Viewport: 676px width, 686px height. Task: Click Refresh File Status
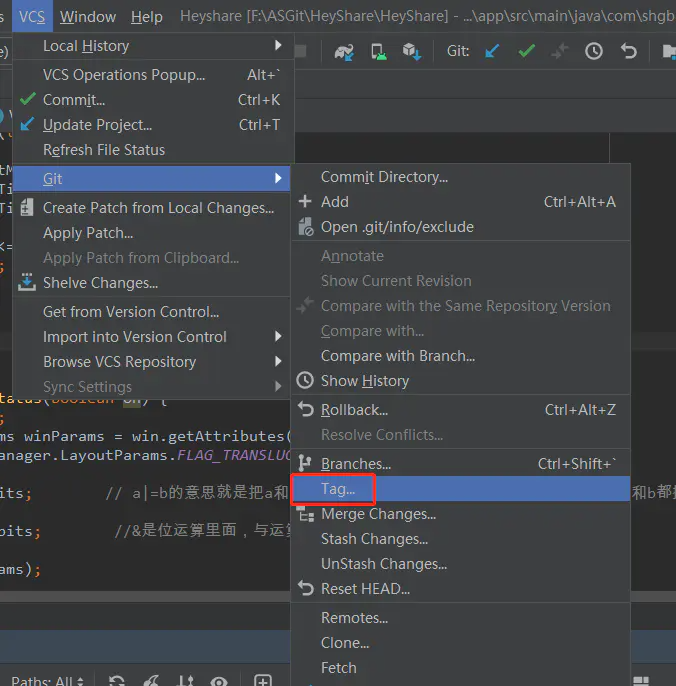[152, 150]
